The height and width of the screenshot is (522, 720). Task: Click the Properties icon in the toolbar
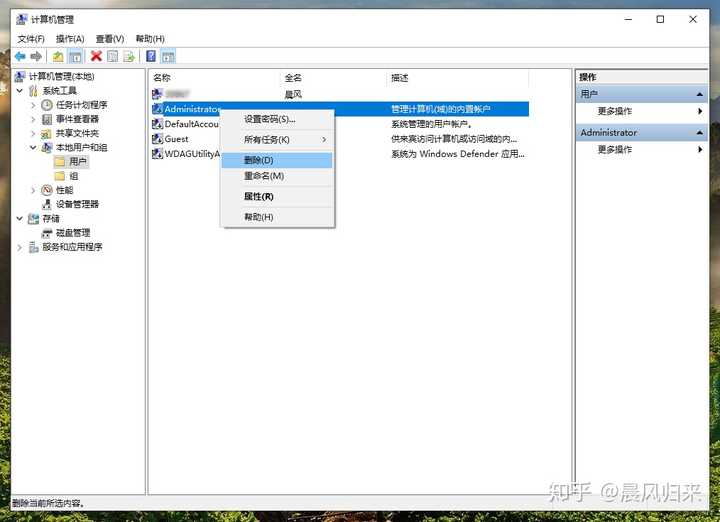(x=113, y=57)
